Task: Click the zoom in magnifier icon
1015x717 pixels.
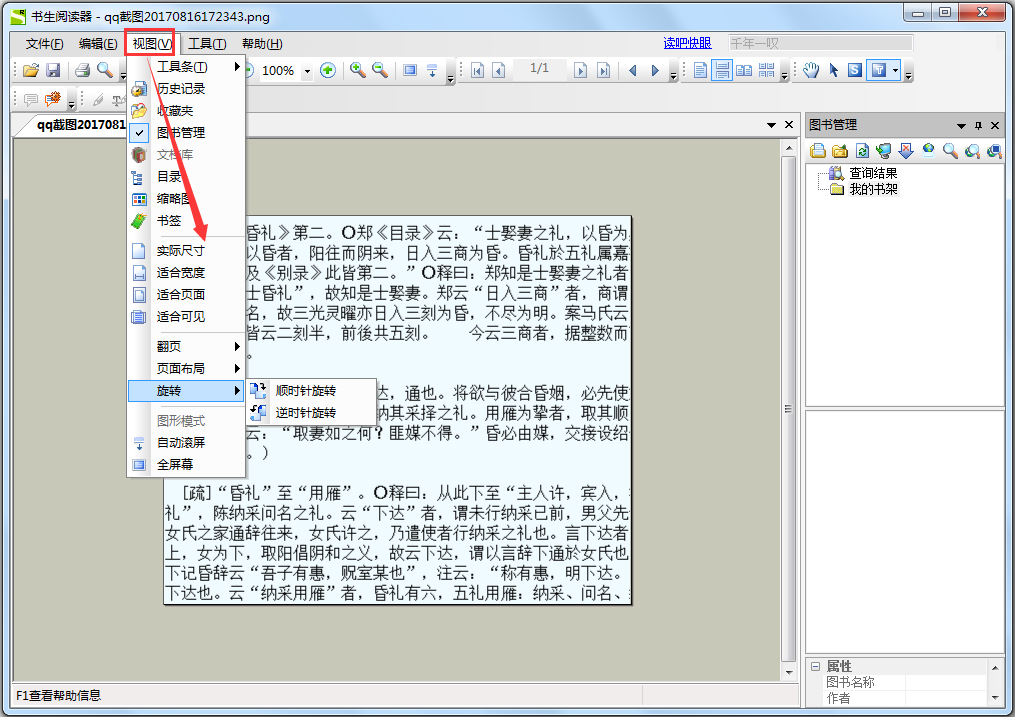Action: point(356,70)
